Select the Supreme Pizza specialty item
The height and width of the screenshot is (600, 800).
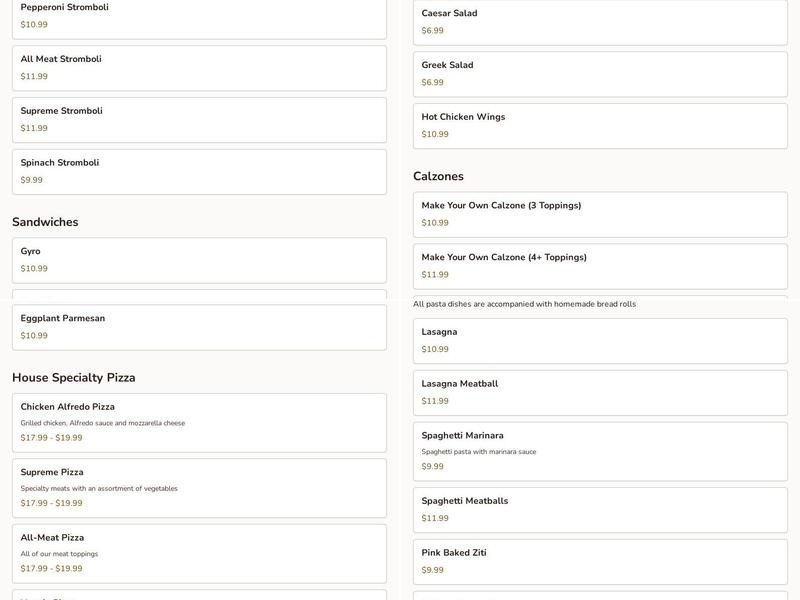pyautogui.click(x=199, y=488)
